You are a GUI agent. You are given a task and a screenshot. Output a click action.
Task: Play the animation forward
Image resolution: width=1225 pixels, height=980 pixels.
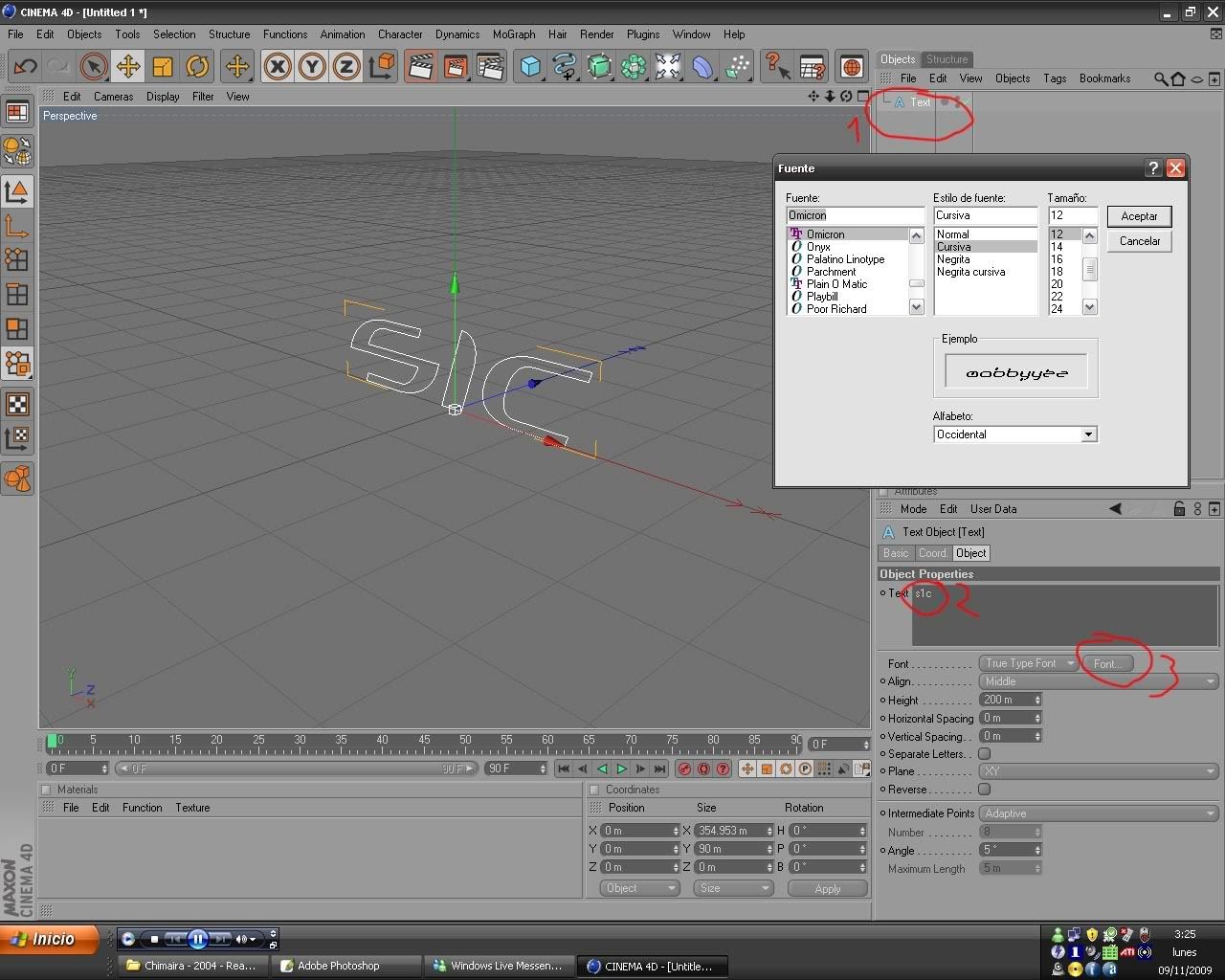(x=622, y=768)
